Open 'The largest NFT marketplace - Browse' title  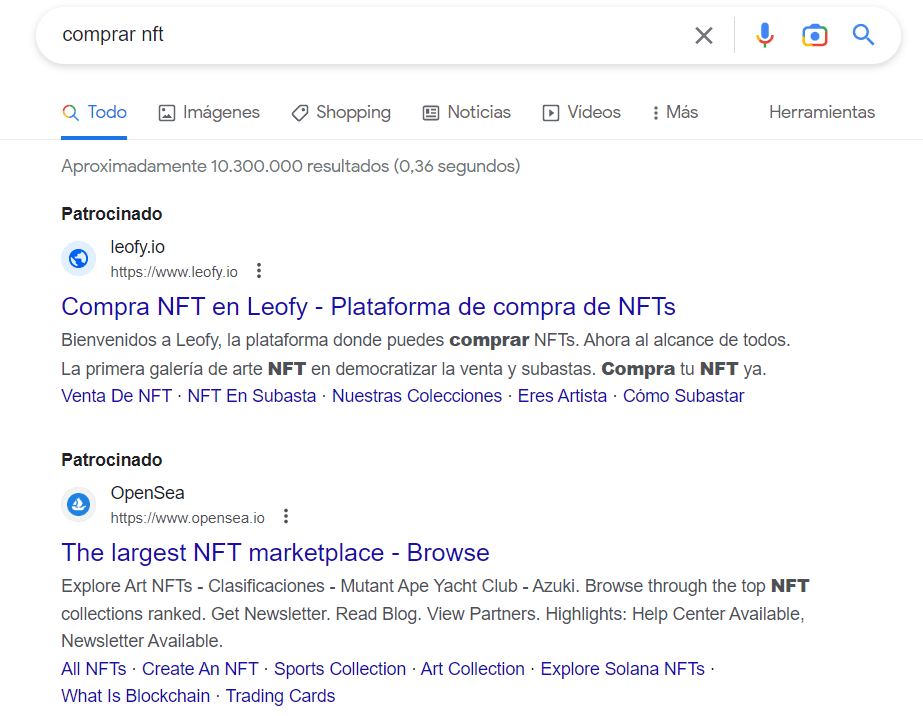(x=275, y=553)
